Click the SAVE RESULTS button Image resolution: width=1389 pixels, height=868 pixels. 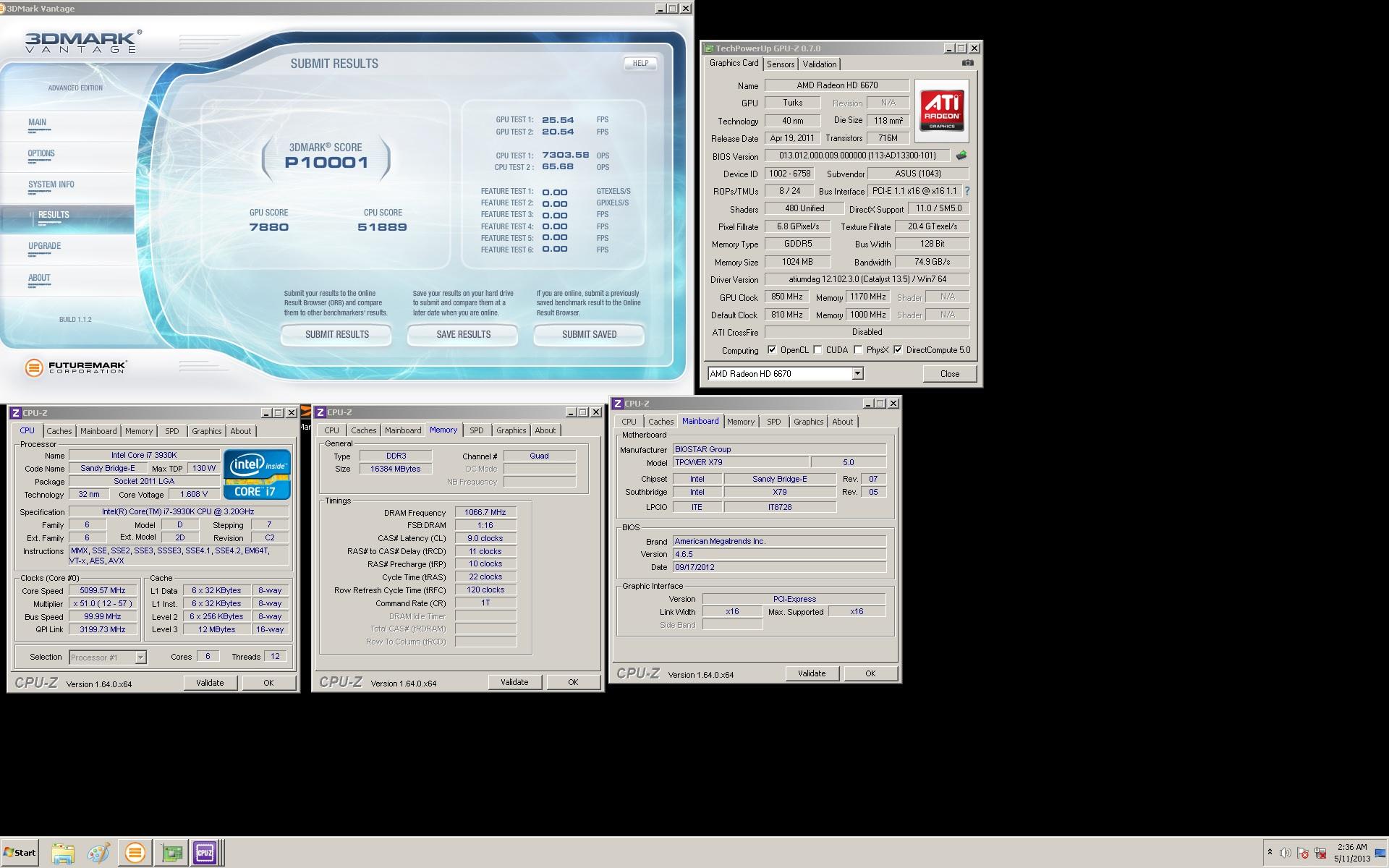(463, 335)
